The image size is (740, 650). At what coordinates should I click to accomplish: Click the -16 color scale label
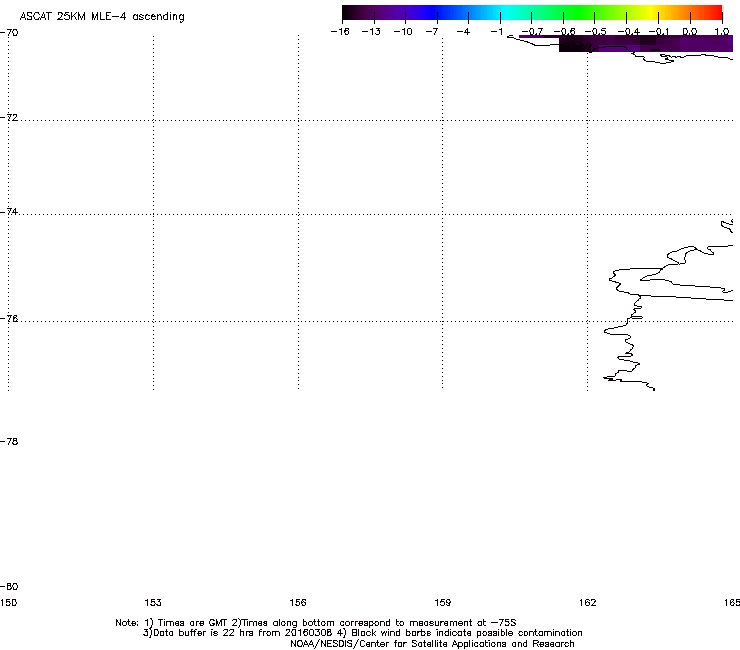[340, 32]
